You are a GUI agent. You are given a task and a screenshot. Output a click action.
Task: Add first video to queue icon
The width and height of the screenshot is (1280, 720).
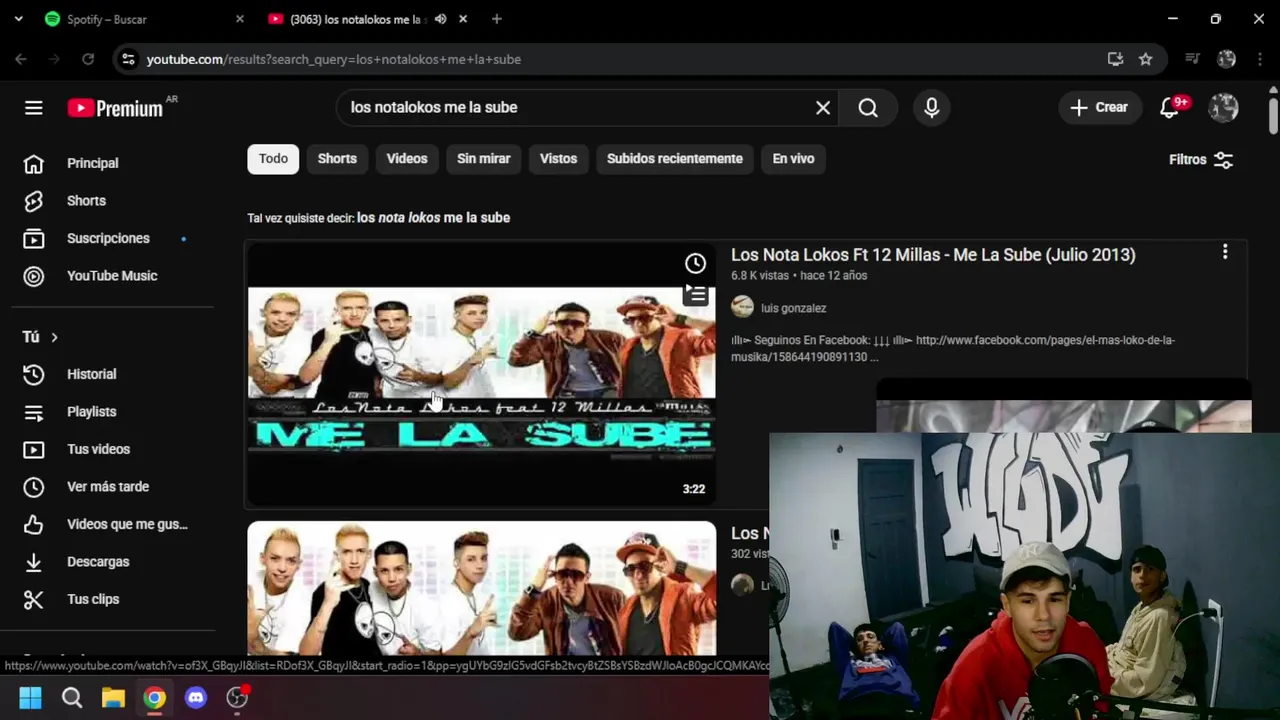(x=695, y=294)
